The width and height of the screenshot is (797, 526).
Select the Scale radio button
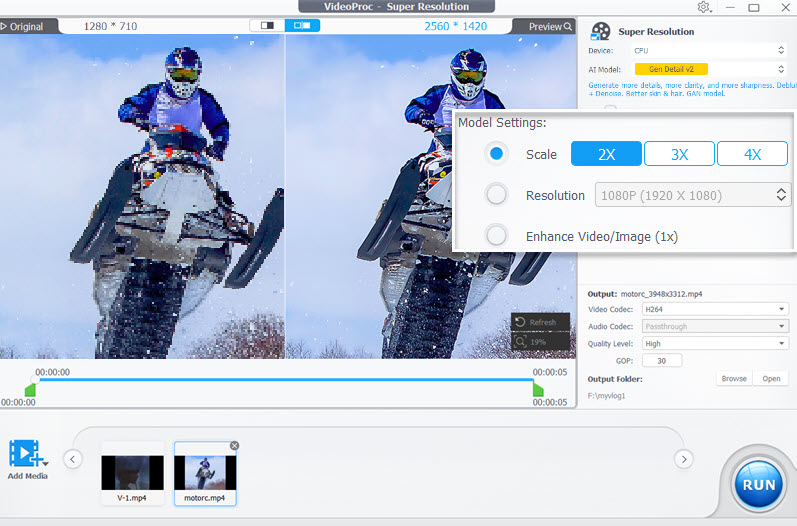tap(496, 154)
